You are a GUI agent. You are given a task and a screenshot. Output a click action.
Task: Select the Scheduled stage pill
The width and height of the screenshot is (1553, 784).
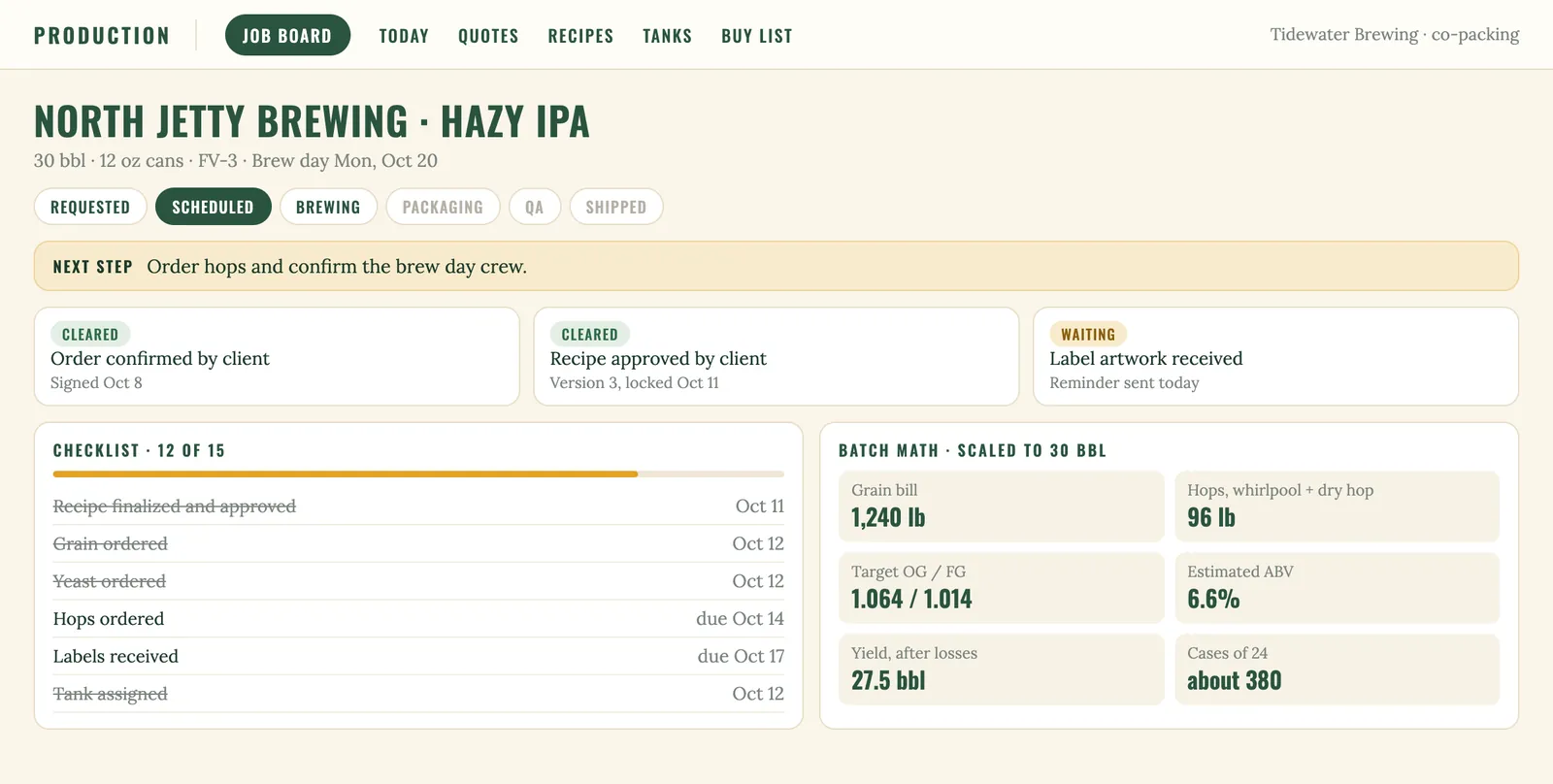point(213,207)
